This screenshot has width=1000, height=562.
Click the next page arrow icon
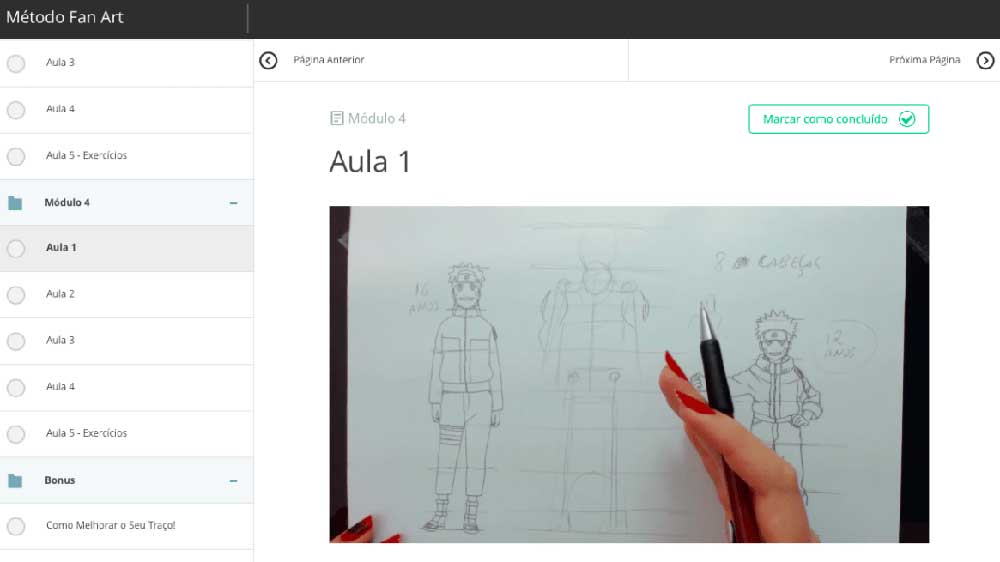tap(985, 61)
